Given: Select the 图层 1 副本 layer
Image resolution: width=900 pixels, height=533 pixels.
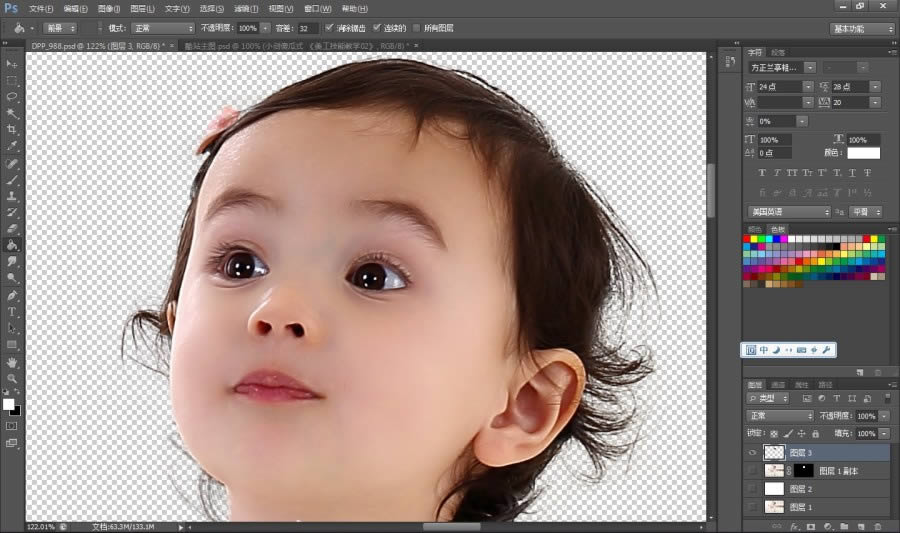Looking at the screenshot, I should pos(838,471).
